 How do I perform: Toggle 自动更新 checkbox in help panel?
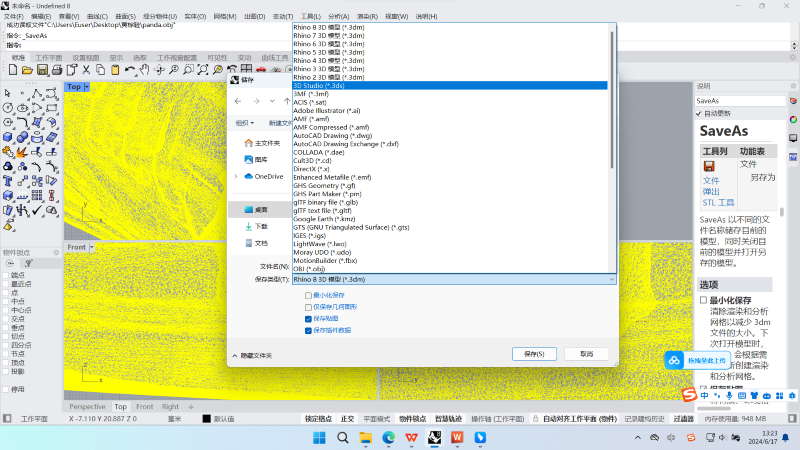[698, 113]
